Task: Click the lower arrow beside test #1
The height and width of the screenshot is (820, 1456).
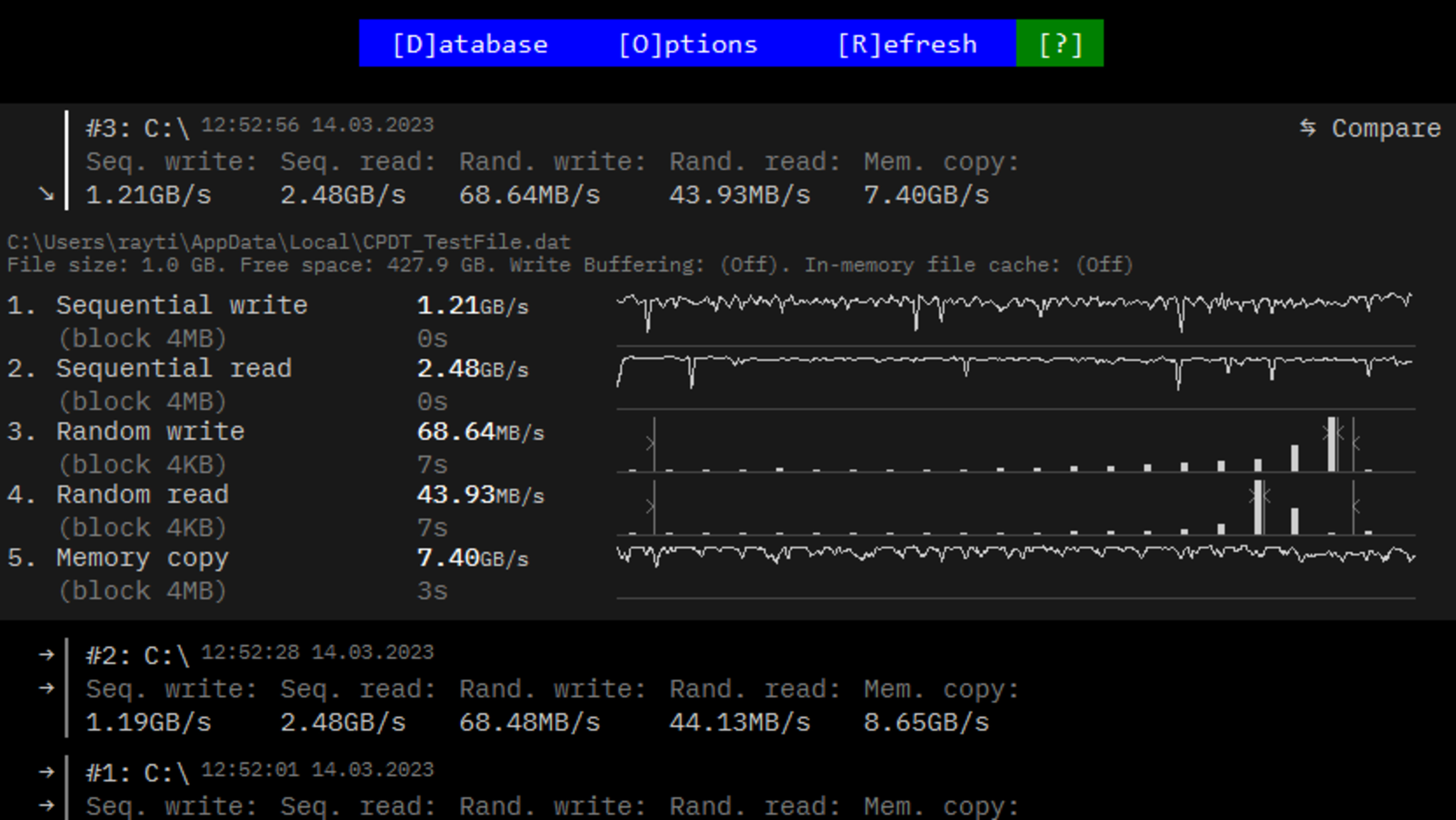Action: click(x=46, y=805)
